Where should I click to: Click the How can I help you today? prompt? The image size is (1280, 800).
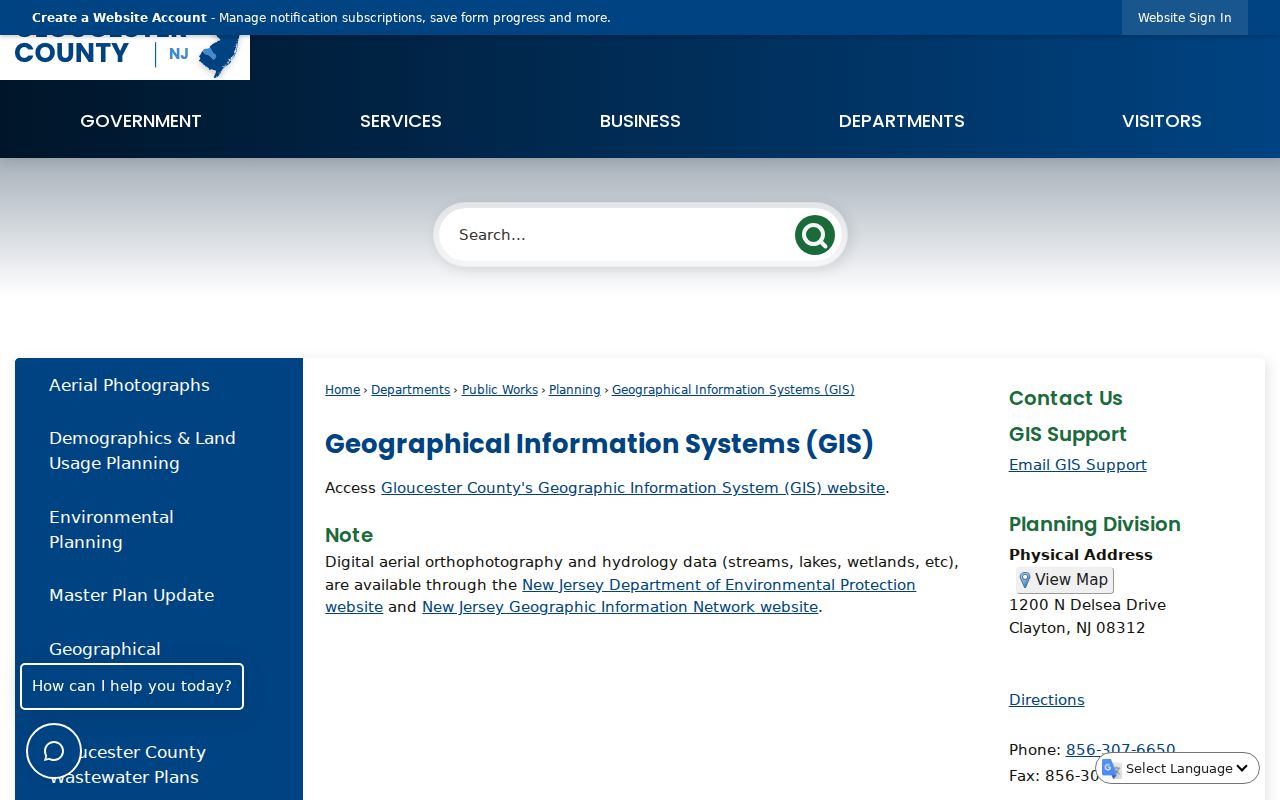coord(132,686)
